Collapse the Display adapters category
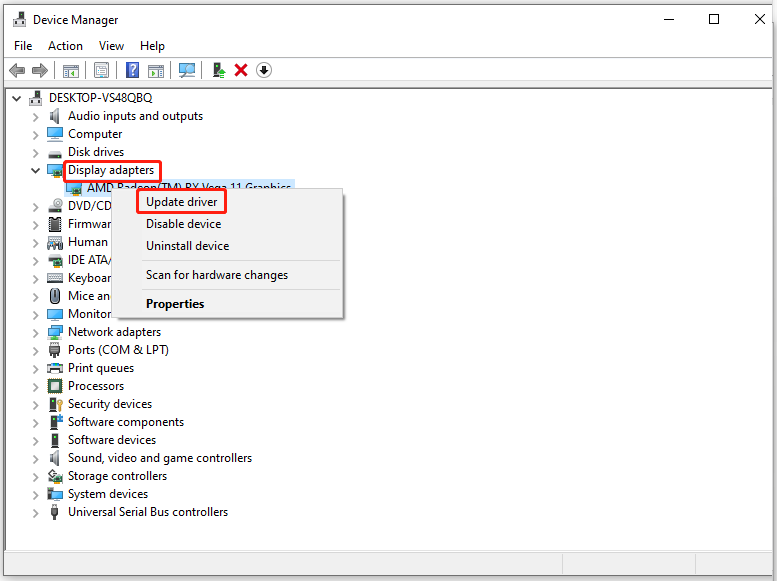This screenshot has width=777, height=581. point(35,171)
